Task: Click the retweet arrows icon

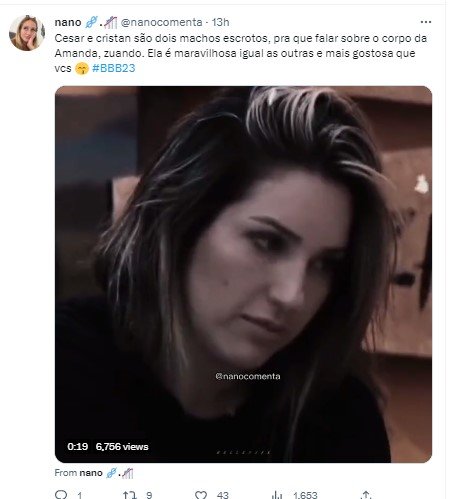Action: (x=130, y=495)
